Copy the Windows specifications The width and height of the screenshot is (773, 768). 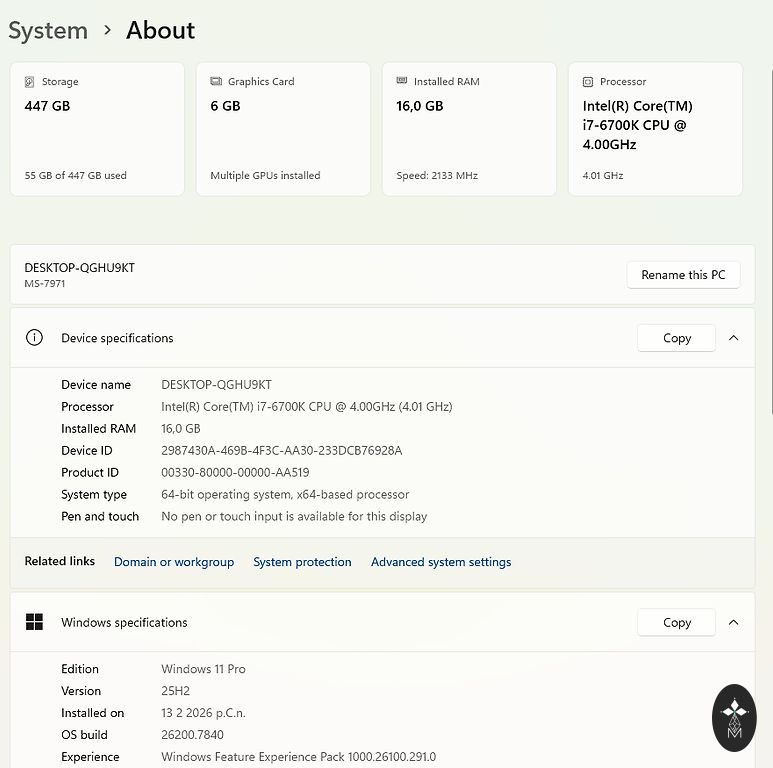[x=677, y=622]
